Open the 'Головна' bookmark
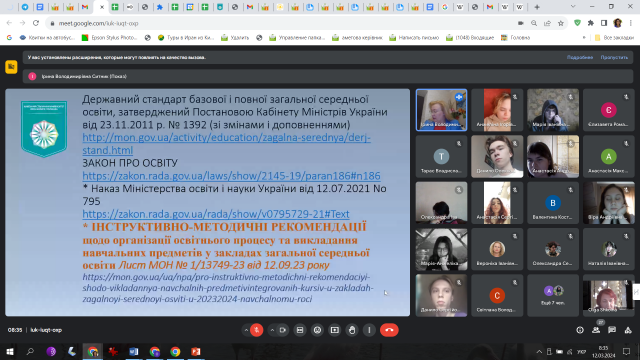Image resolution: width=640 pixels, height=360 pixels. pos(515,38)
